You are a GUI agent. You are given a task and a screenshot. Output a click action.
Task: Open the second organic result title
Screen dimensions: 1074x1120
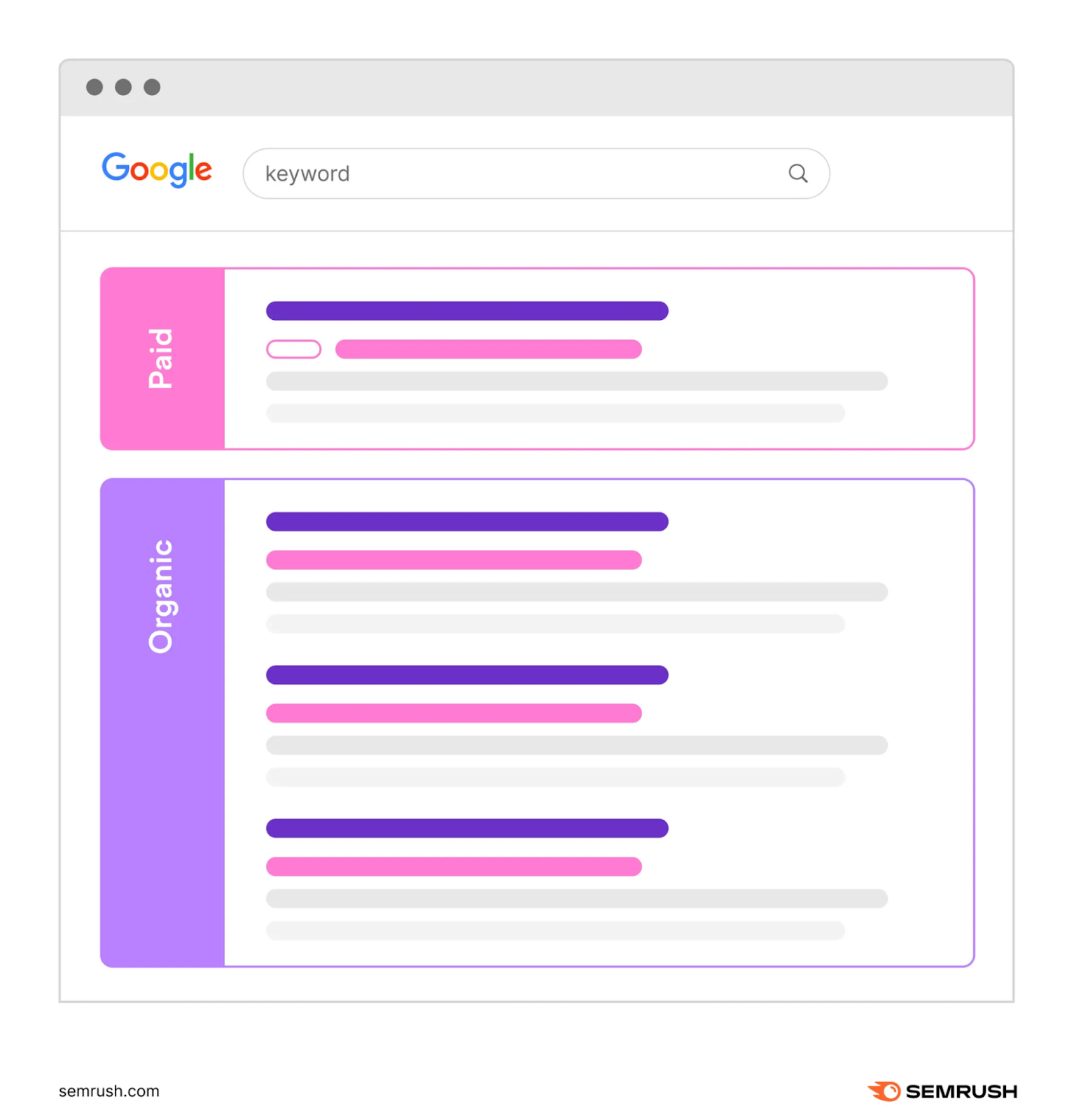pos(467,675)
